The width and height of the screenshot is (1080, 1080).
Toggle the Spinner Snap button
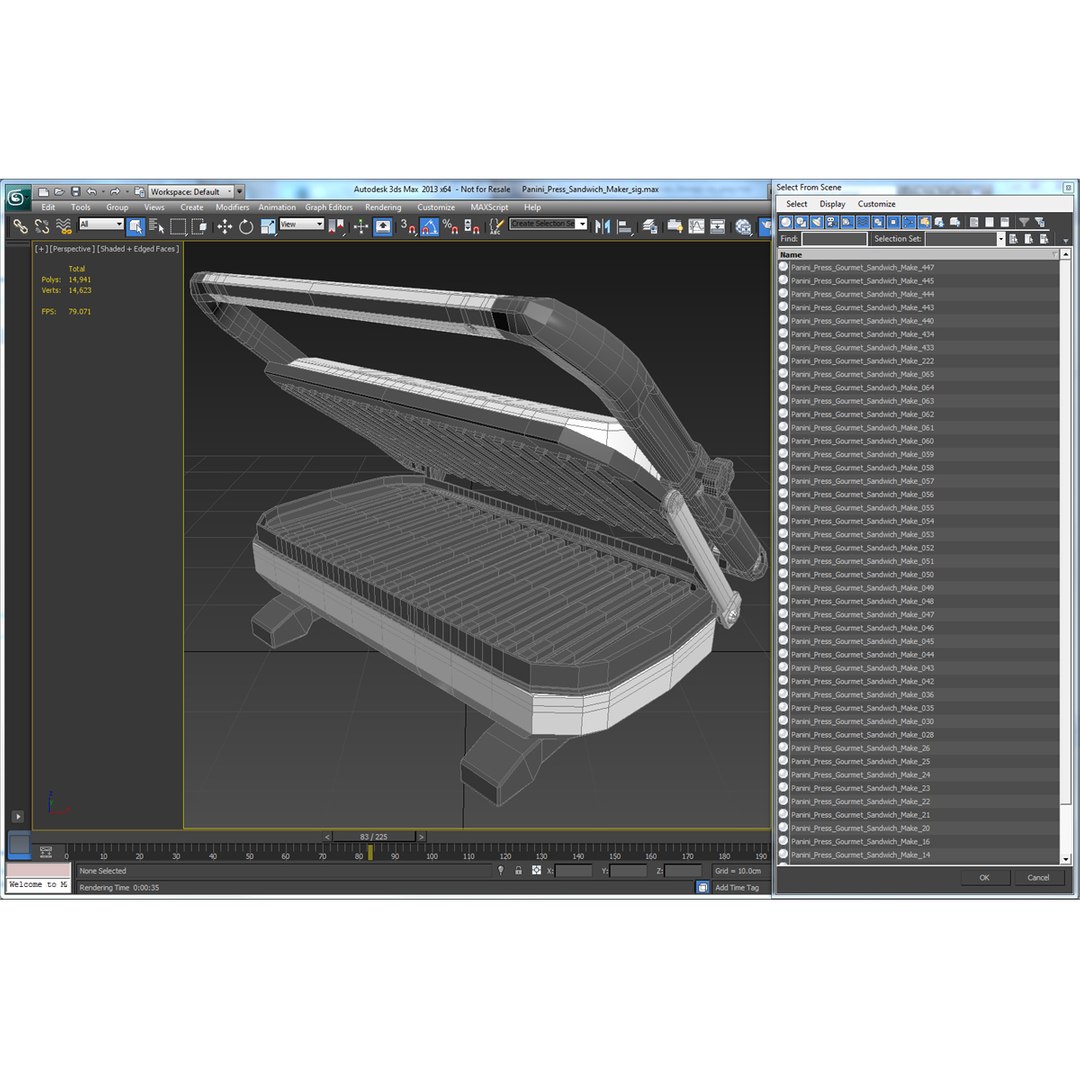click(x=472, y=226)
